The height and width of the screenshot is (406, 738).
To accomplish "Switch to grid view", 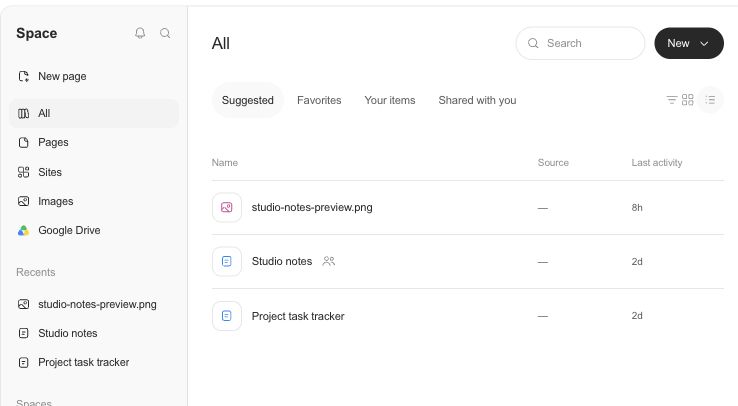I will click(x=688, y=100).
